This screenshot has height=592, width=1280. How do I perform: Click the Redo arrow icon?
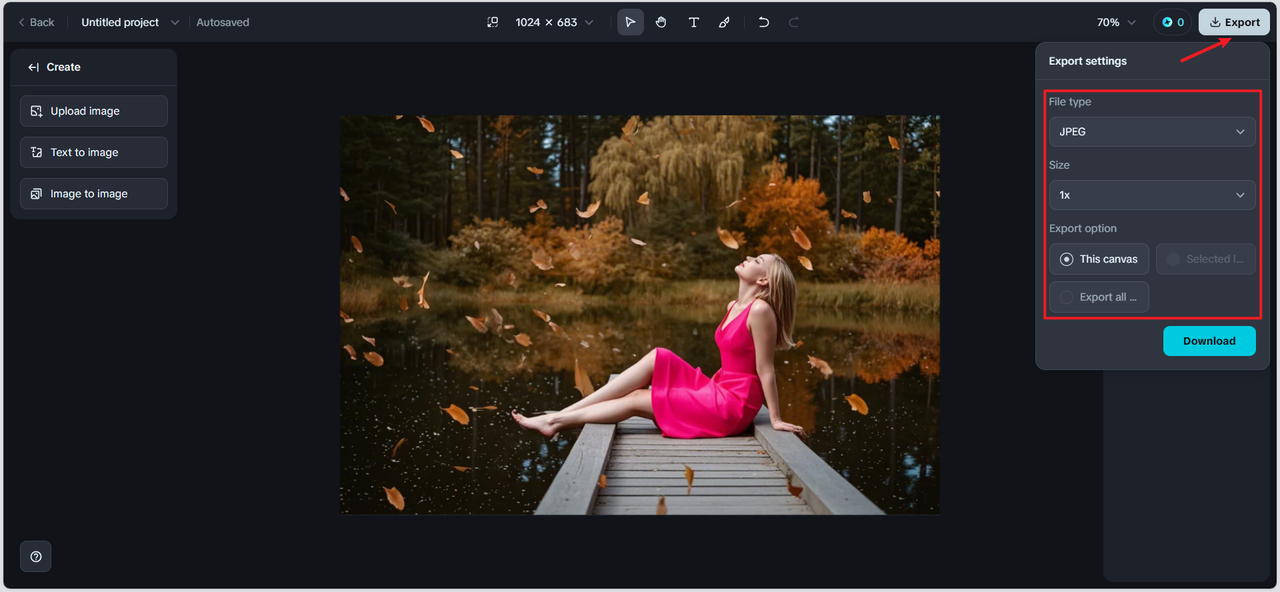794,22
